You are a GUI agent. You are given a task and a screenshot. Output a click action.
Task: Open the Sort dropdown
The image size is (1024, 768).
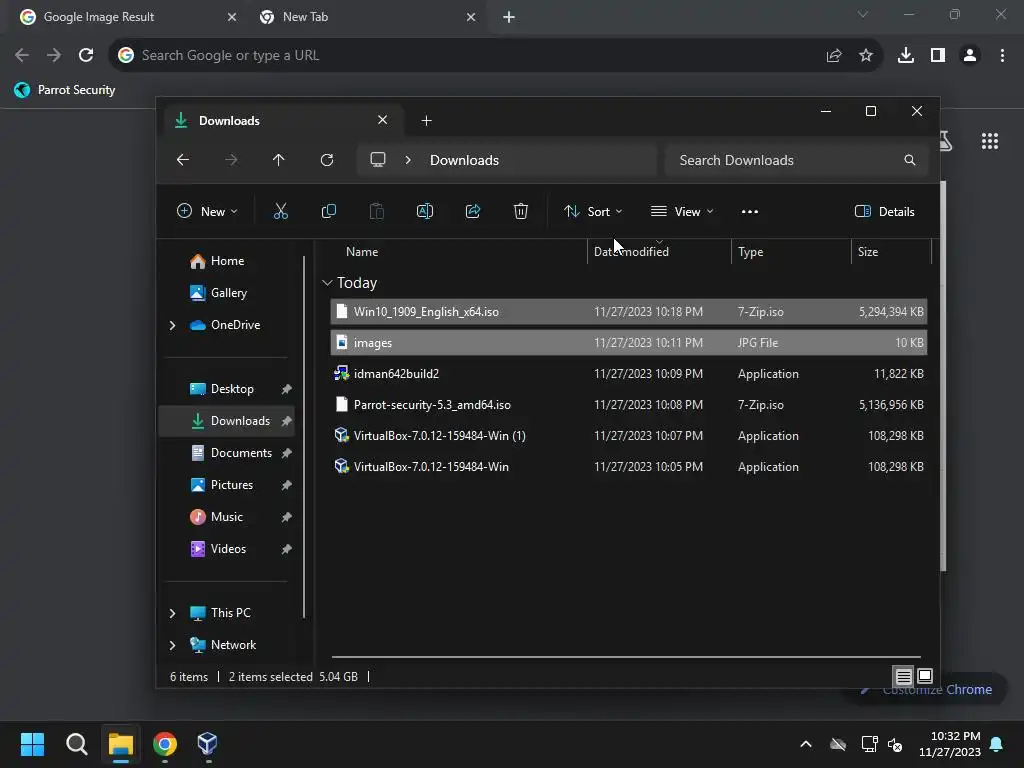click(593, 212)
